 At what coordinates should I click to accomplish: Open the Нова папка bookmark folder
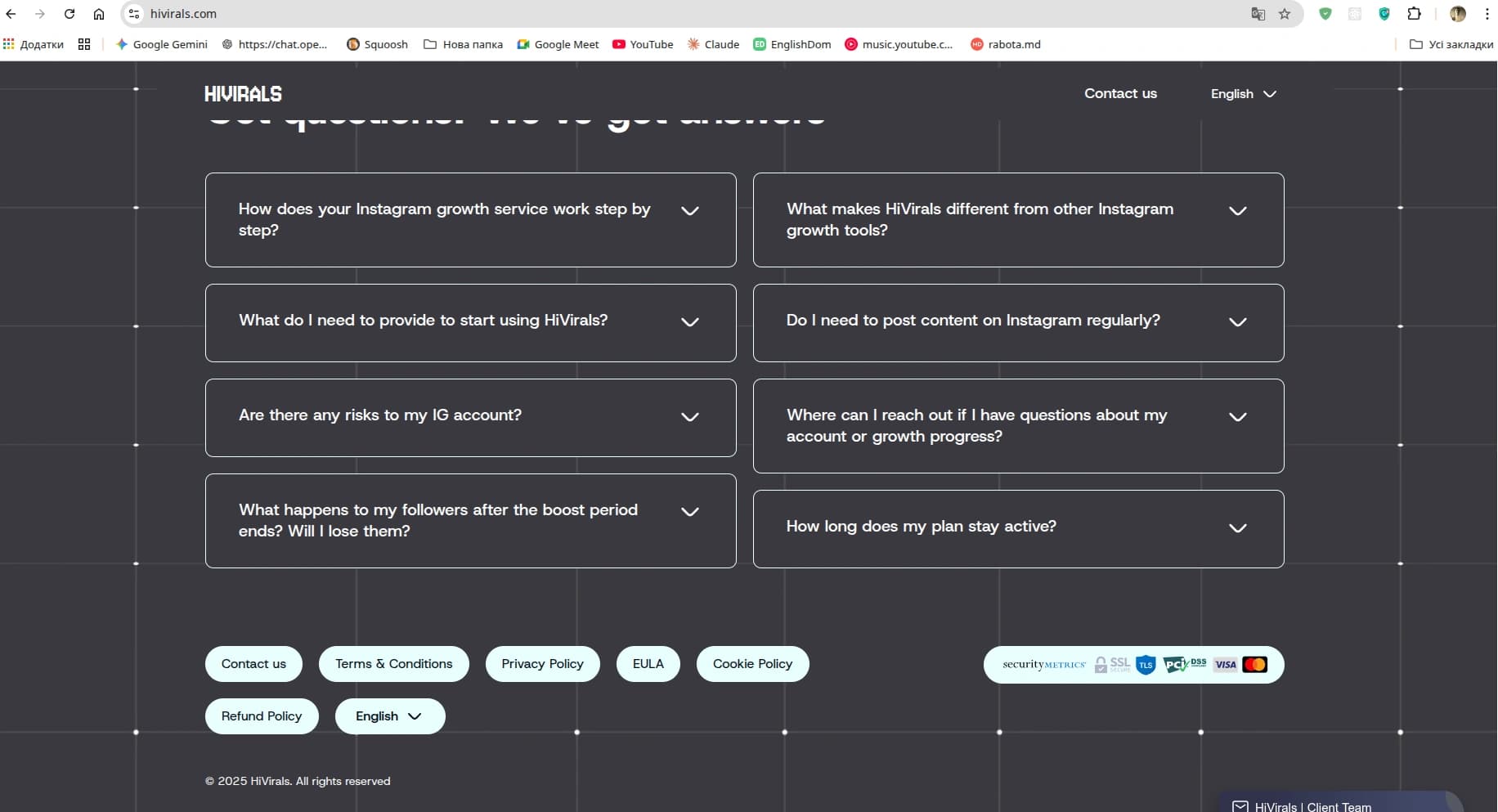[463, 44]
